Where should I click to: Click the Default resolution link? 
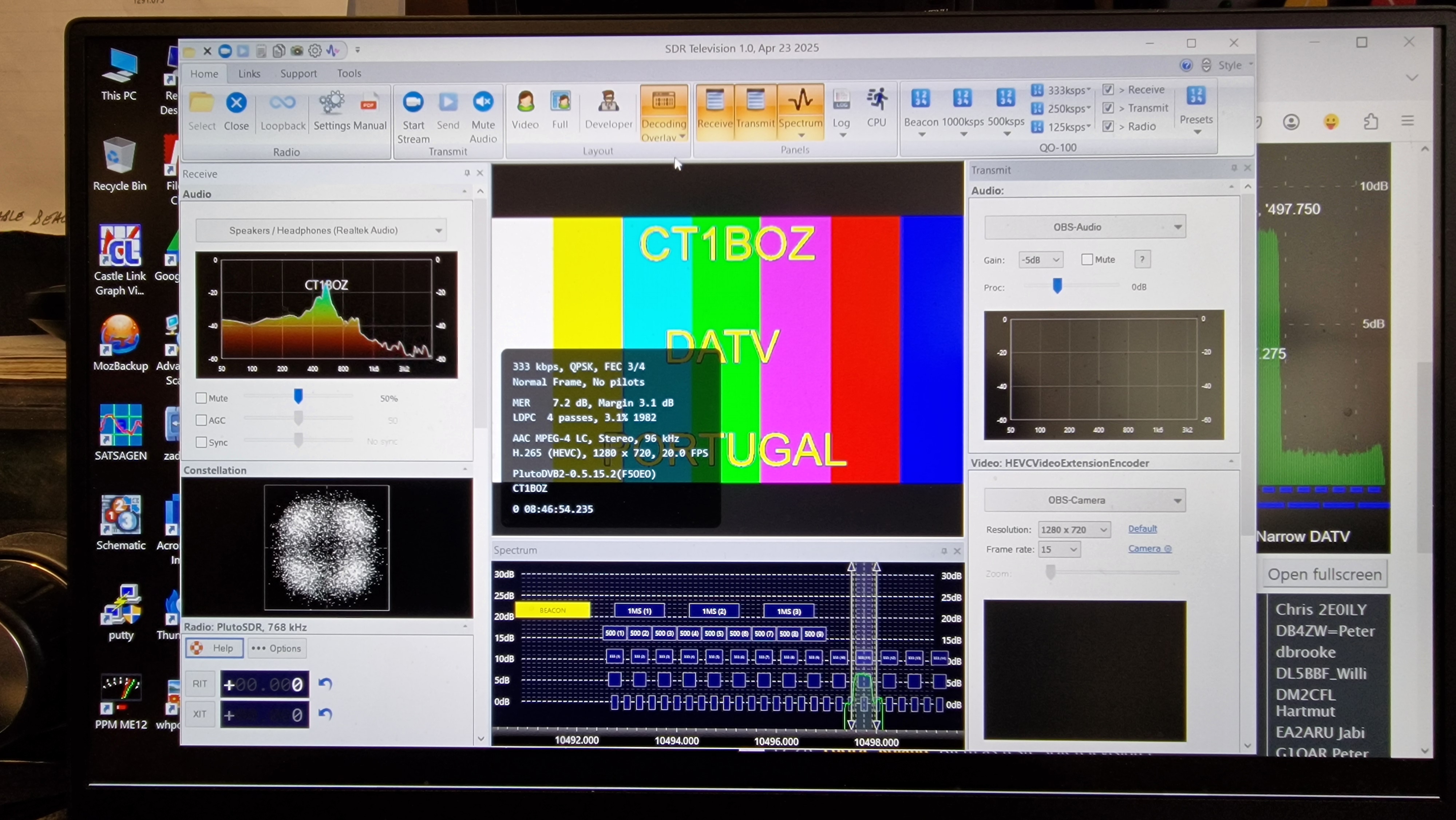click(x=1142, y=528)
